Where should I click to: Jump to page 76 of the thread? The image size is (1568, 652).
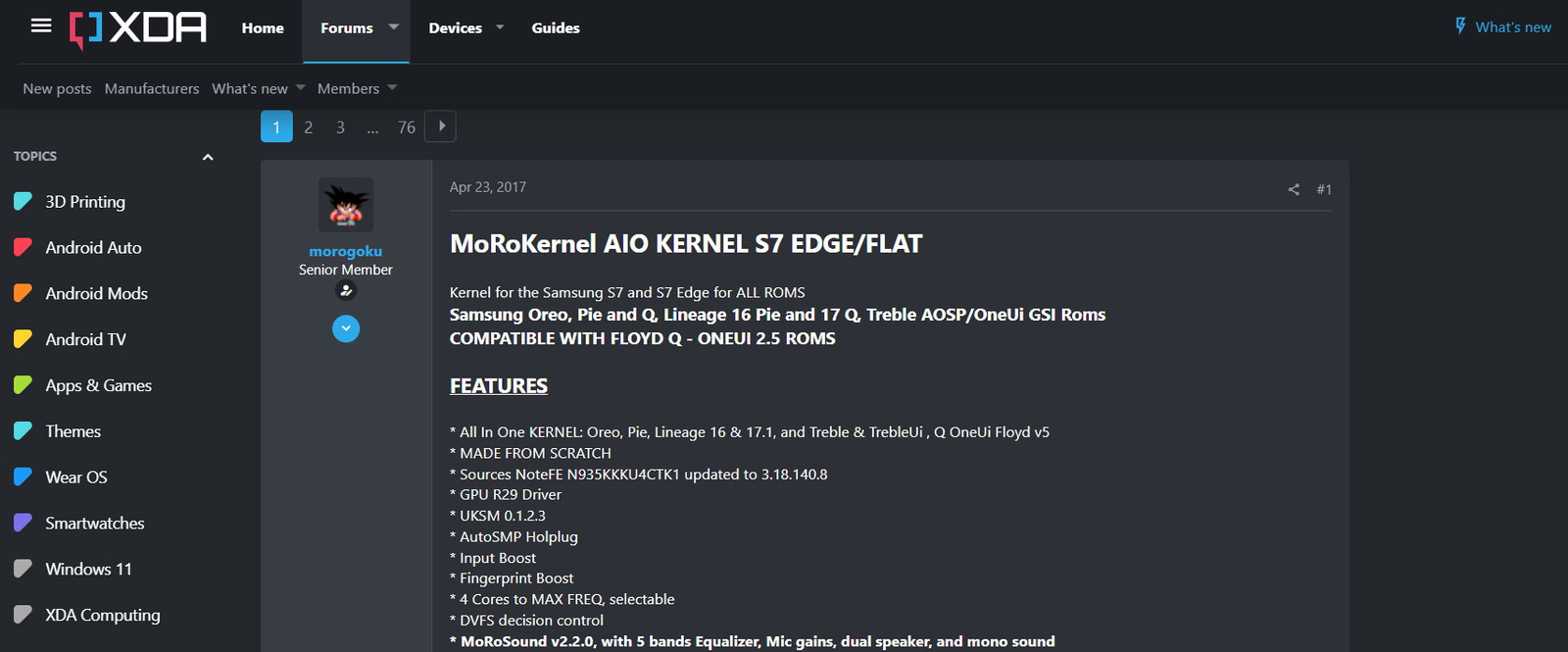coord(407,127)
